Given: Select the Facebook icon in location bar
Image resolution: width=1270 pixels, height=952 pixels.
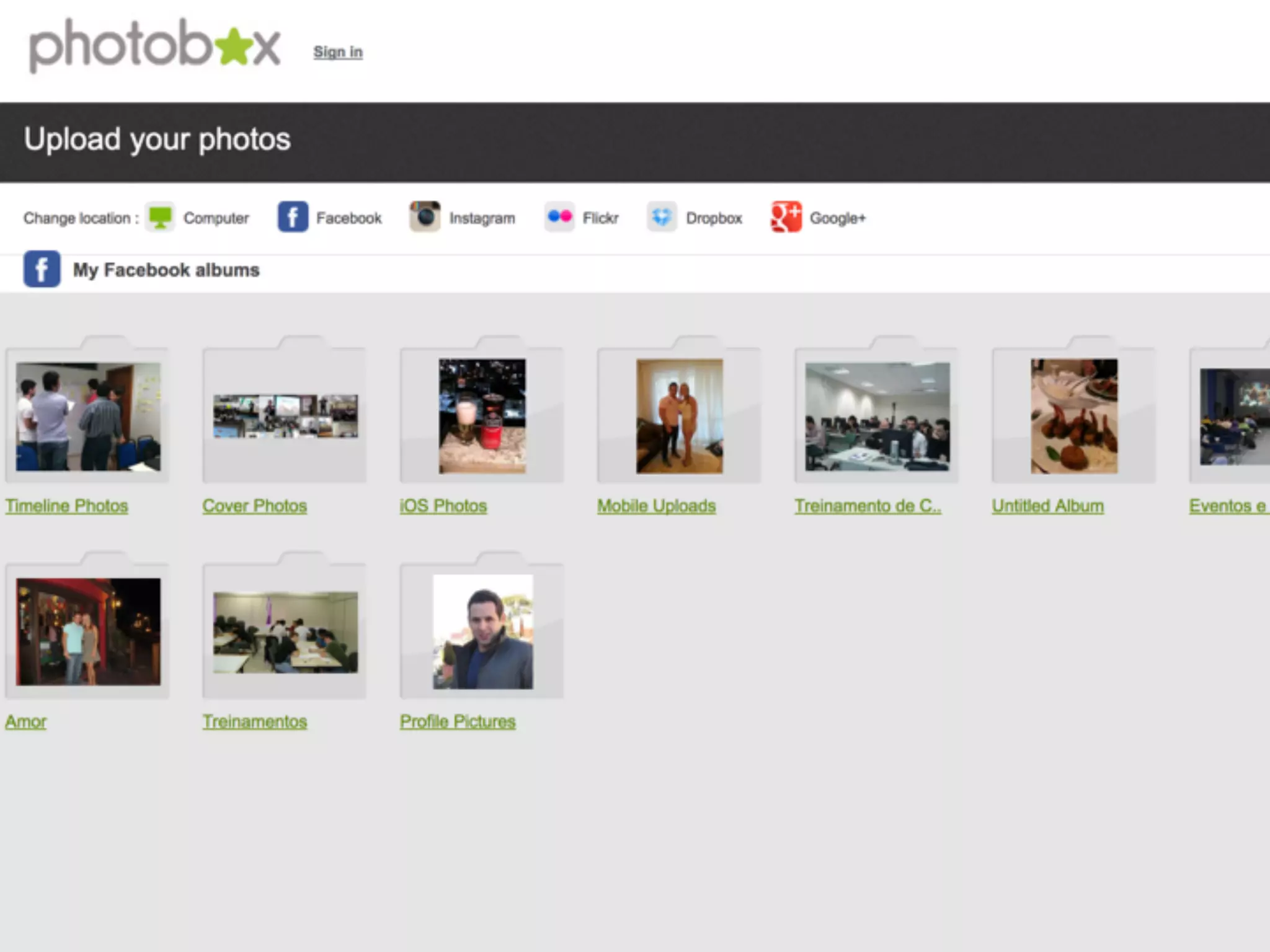Looking at the screenshot, I should [x=293, y=218].
